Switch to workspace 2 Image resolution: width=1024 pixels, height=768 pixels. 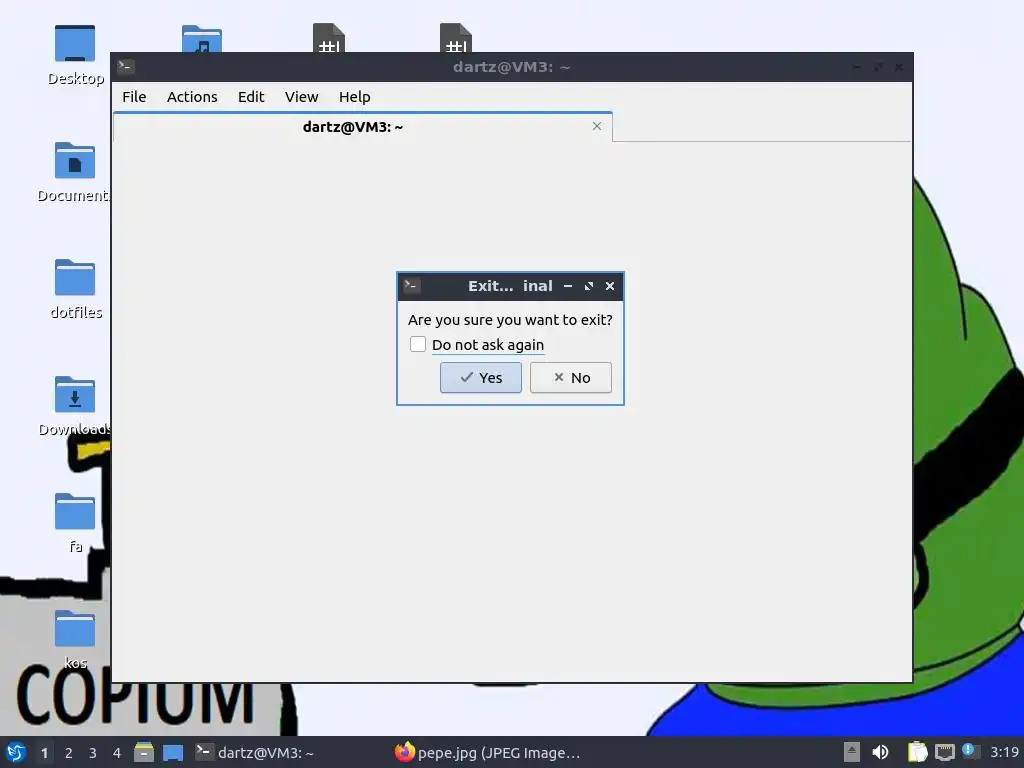69,753
